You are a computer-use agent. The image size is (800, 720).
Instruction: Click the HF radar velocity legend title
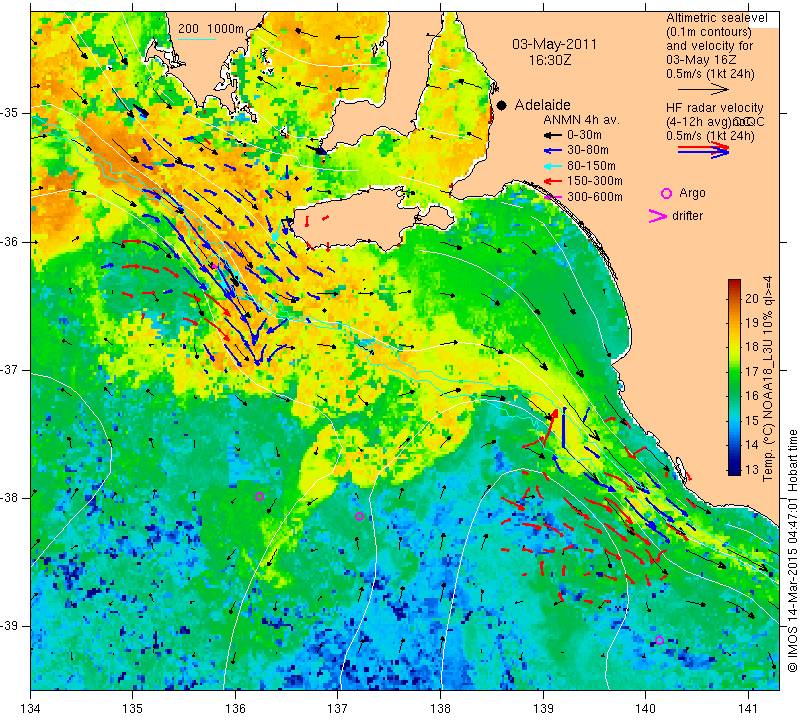pos(714,108)
